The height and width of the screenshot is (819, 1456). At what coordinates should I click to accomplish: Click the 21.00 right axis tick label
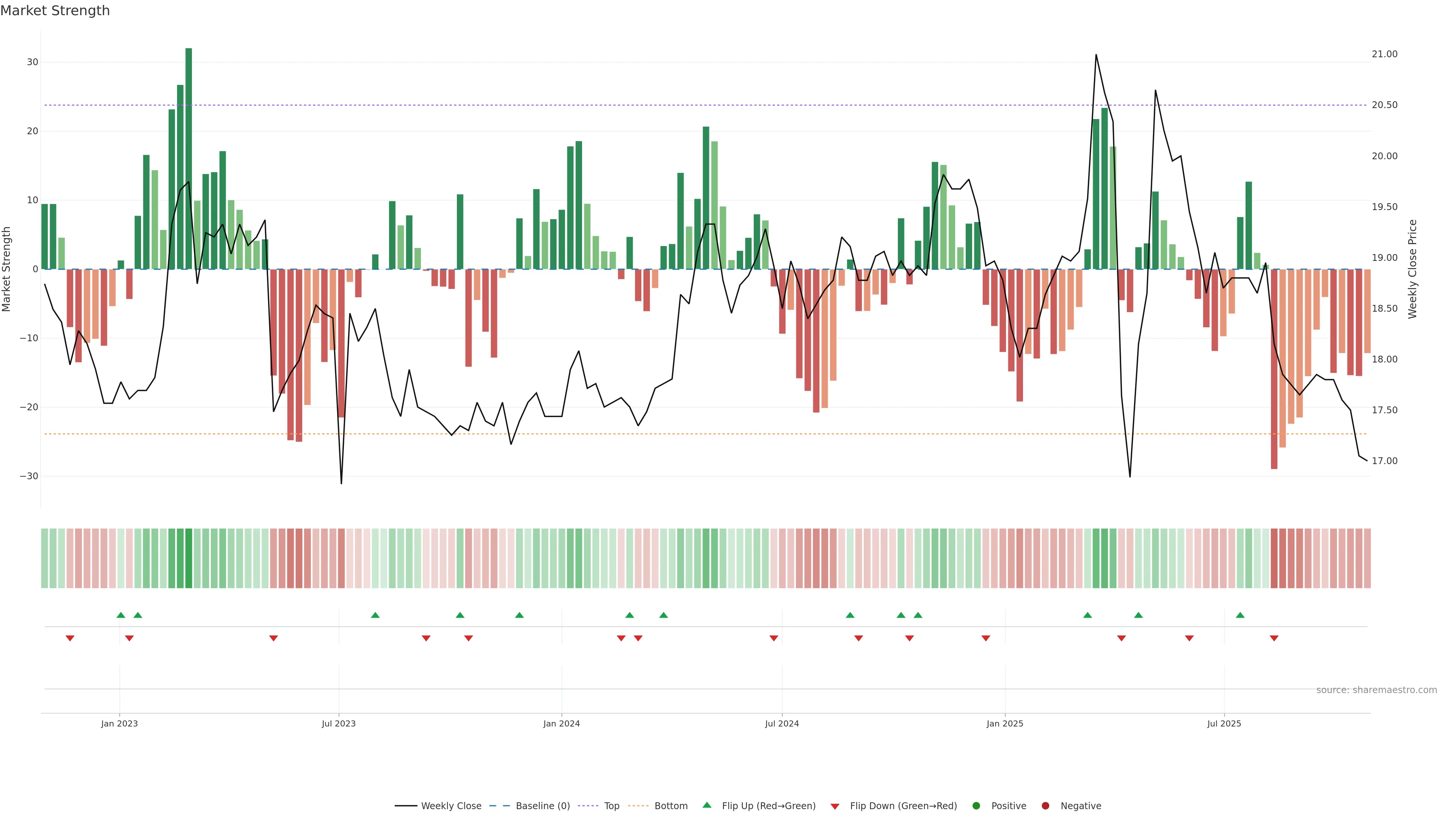click(x=1384, y=54)
